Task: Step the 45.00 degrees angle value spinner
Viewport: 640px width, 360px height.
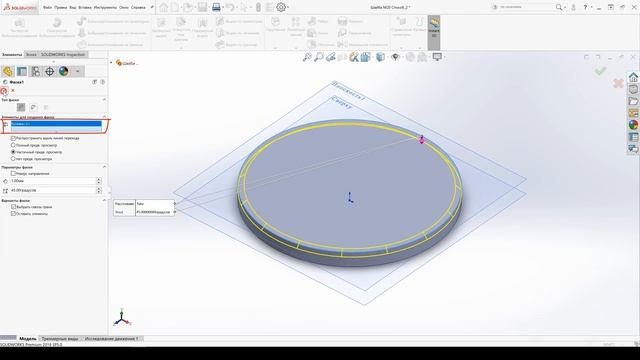Action: point(99,190)
